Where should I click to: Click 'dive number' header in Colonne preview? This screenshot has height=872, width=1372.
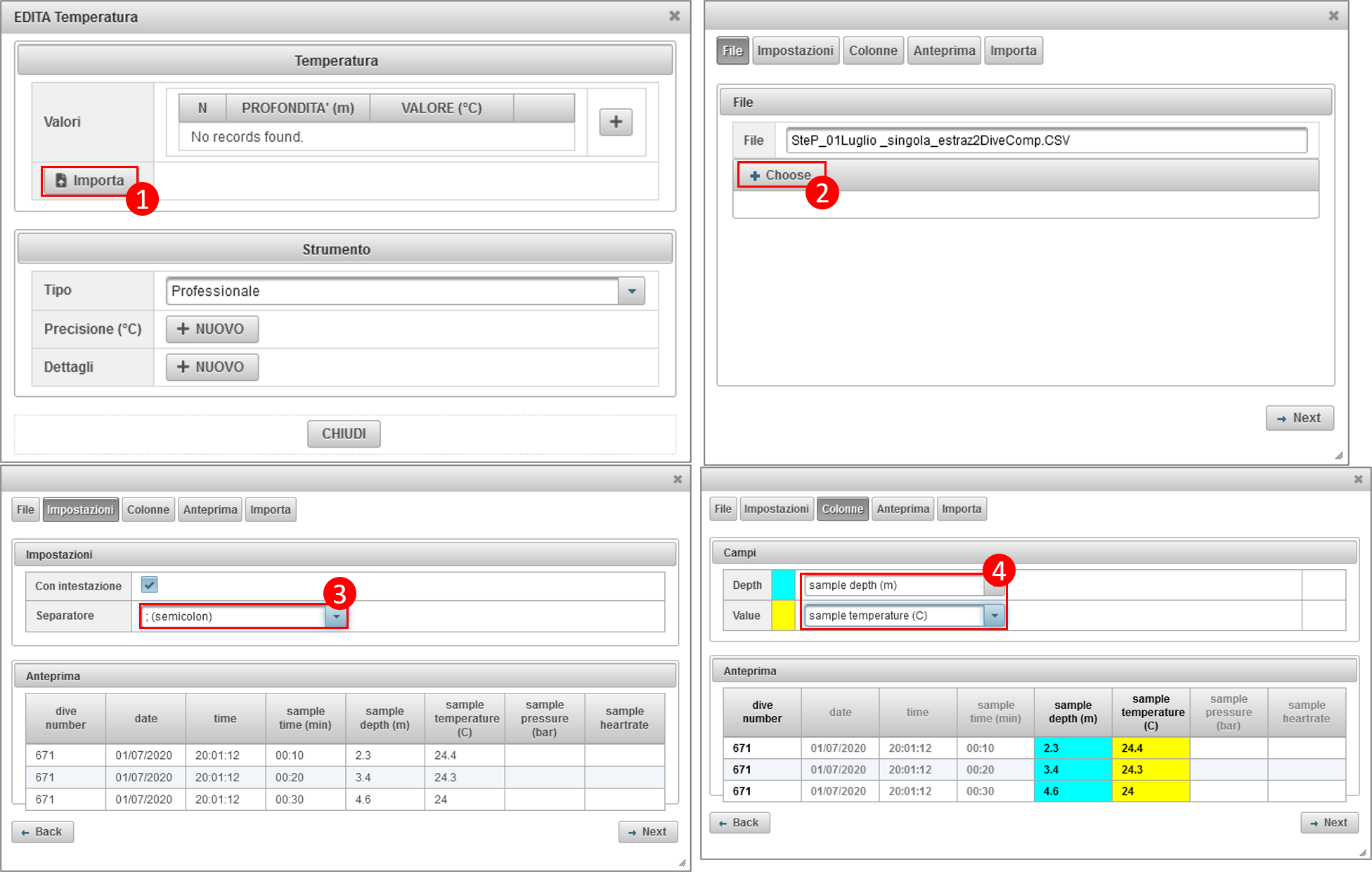click(762, 712)
